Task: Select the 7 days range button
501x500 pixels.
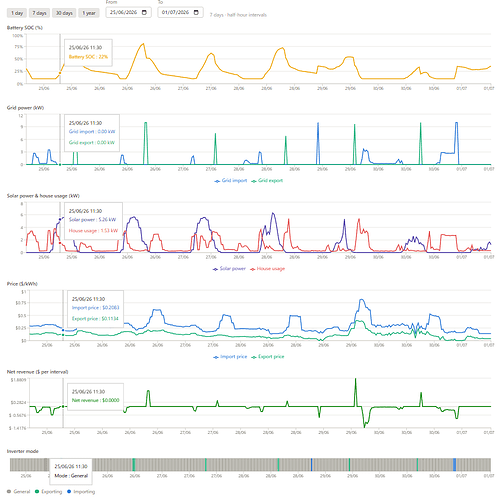Action: [x=39, y=13]
